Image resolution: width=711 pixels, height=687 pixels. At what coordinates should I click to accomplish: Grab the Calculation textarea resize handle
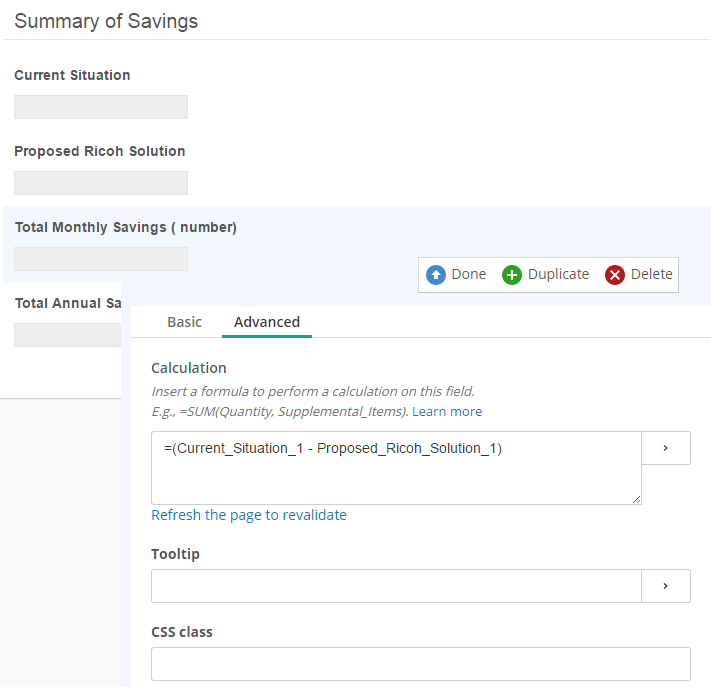click(x=637, y=500)
